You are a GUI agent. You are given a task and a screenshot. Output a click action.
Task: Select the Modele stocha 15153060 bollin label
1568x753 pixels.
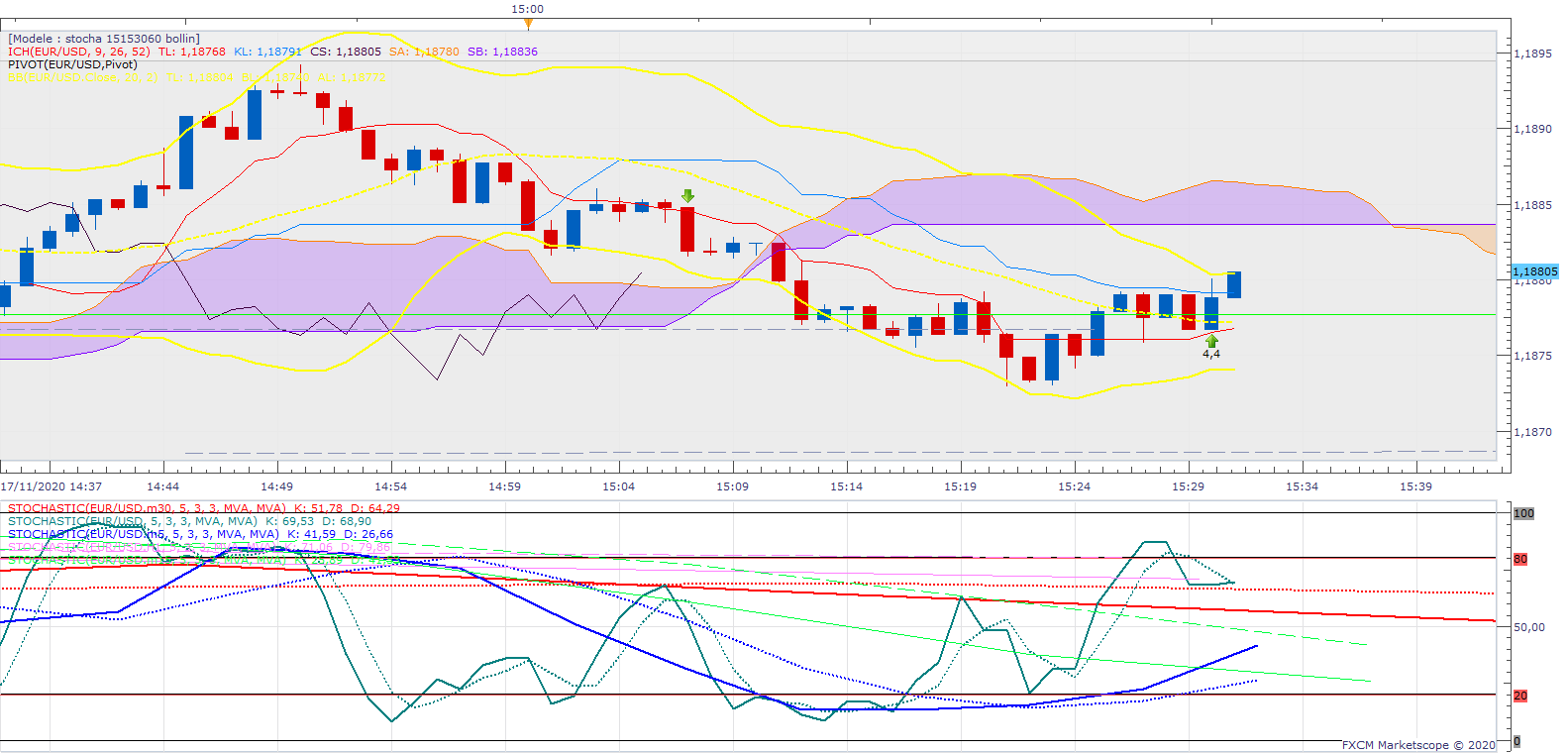[x=104, y=39]
